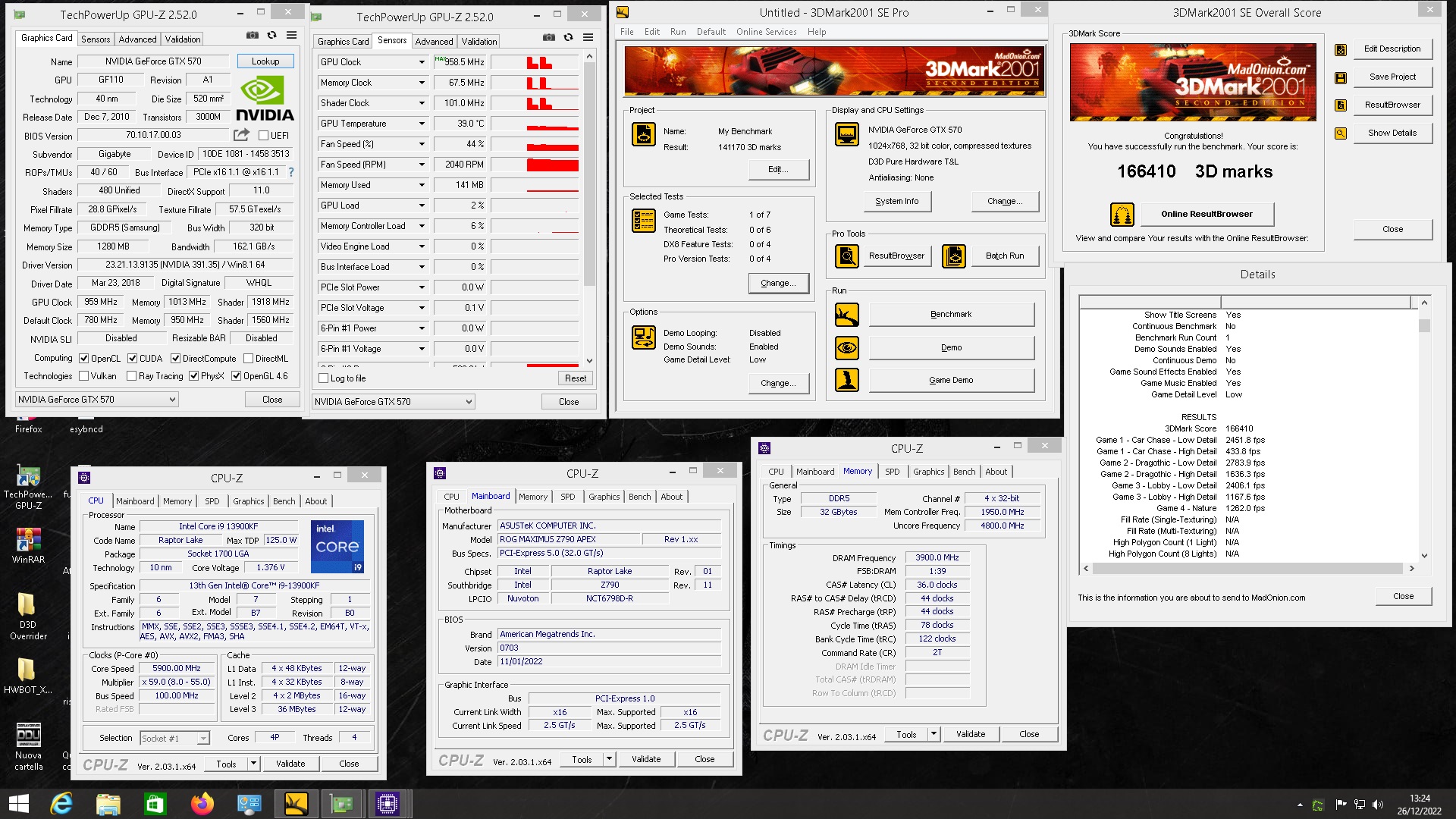The height and width of the screenshot is (819, 1456).
Task: Click the Show Details magnifier icon
Action: click(1341, 133)
